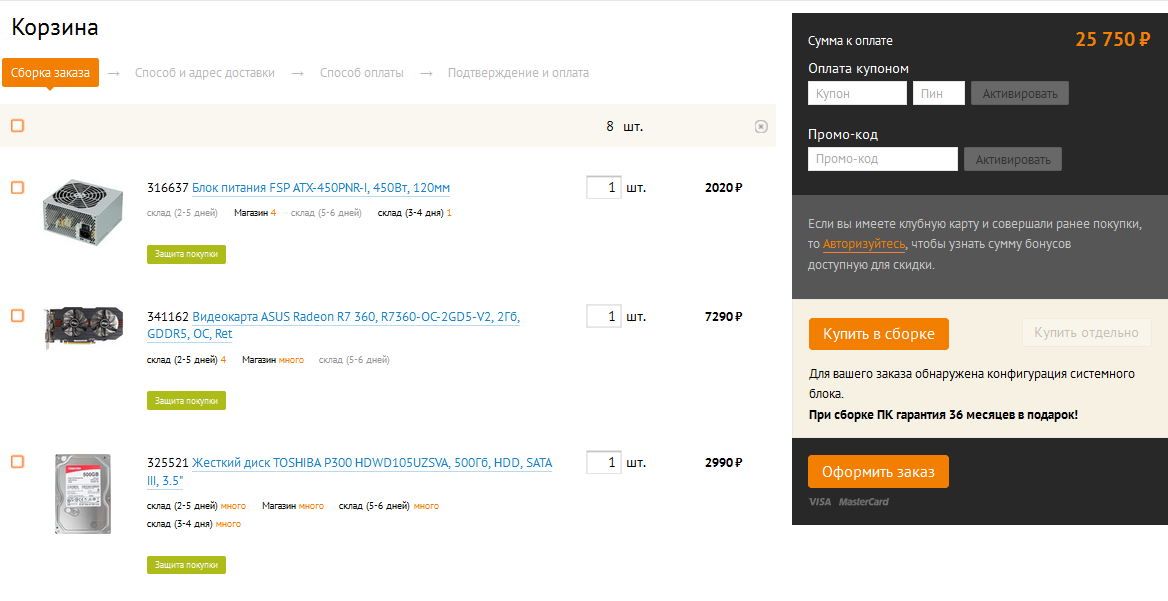
Task: Click the 7290 ₽ price
Action: pyautogui.click(x=723, y=317)
